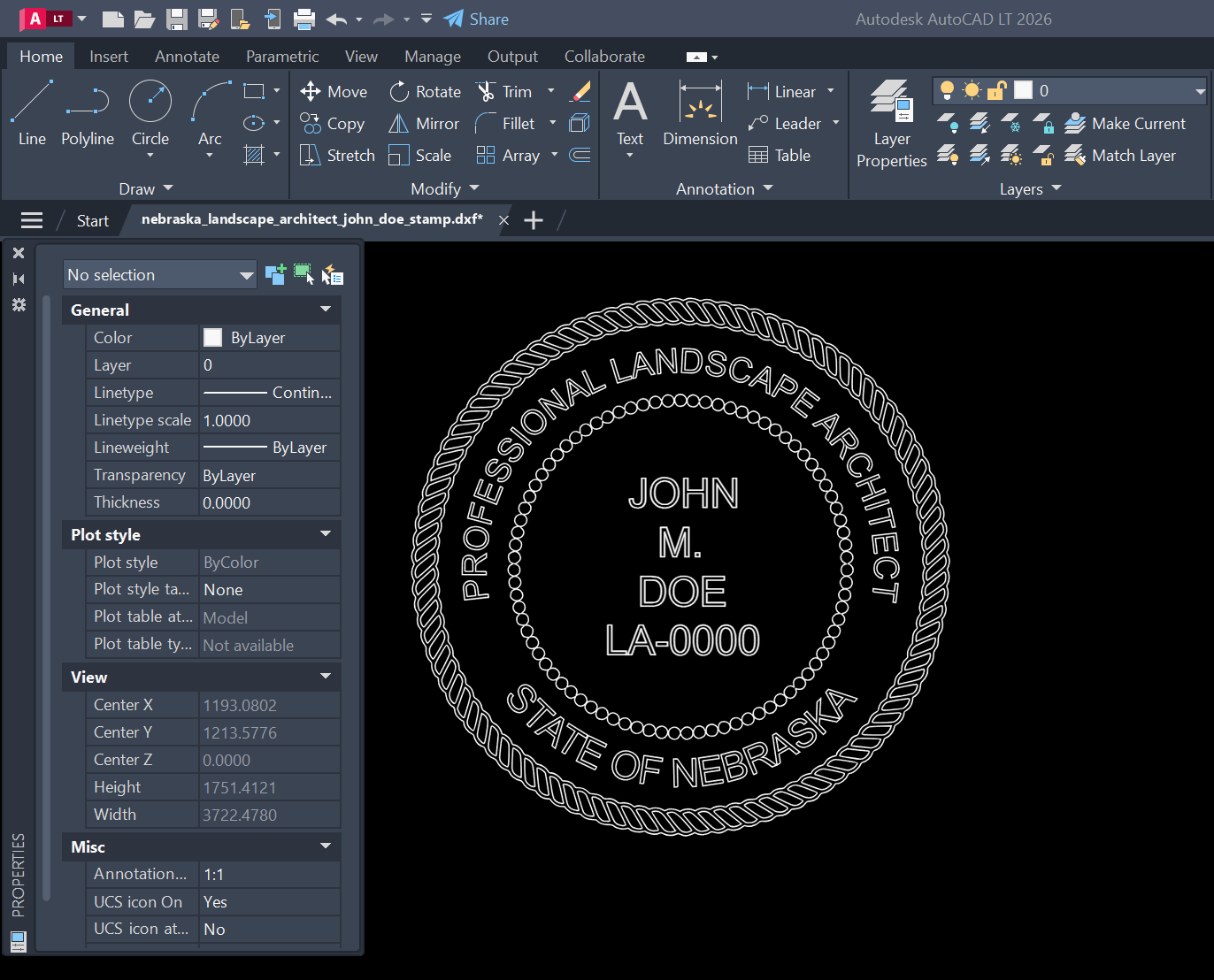Select the Line drawing tool

click(x=32, y=112)
